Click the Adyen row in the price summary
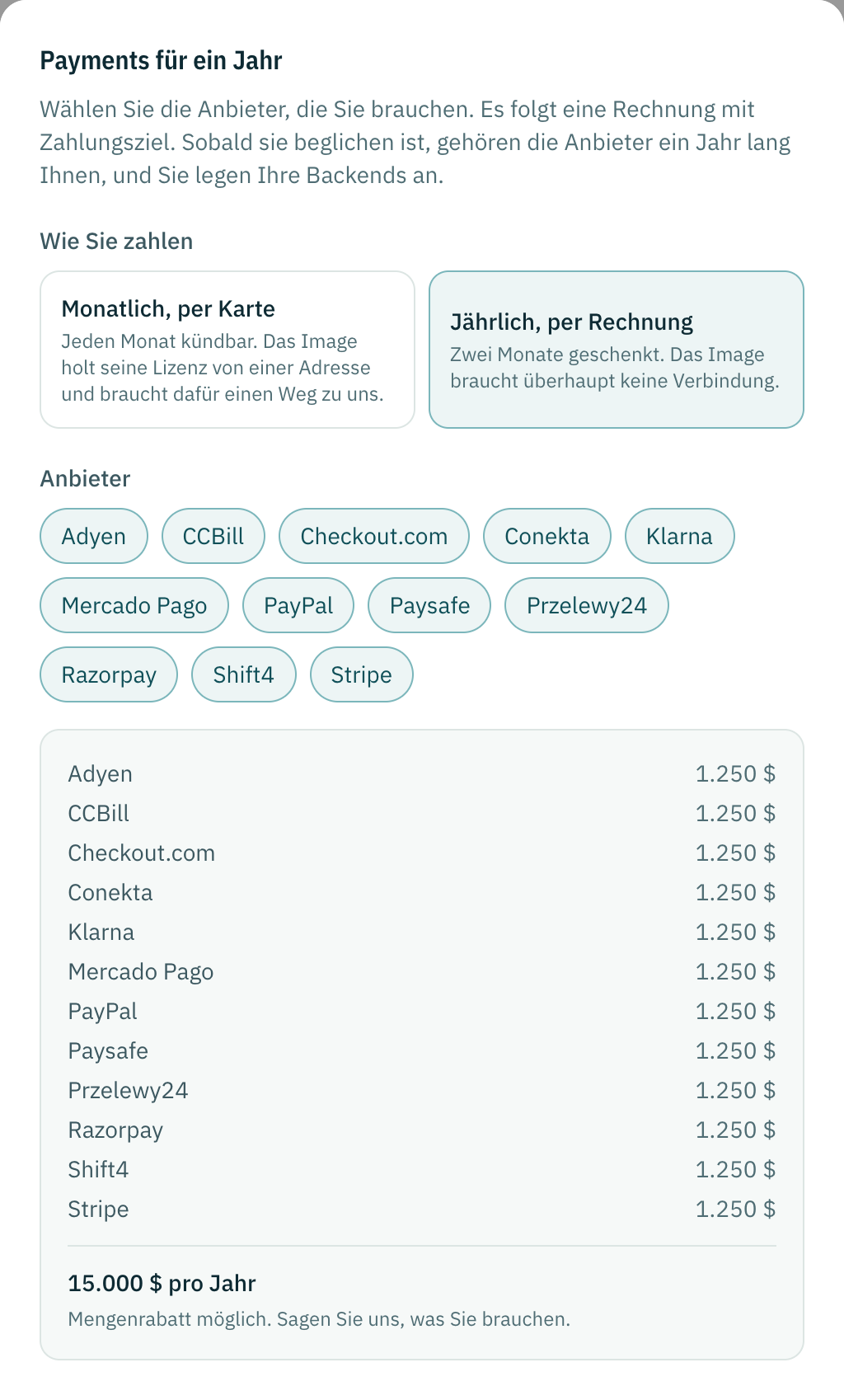 pos(422,773)
